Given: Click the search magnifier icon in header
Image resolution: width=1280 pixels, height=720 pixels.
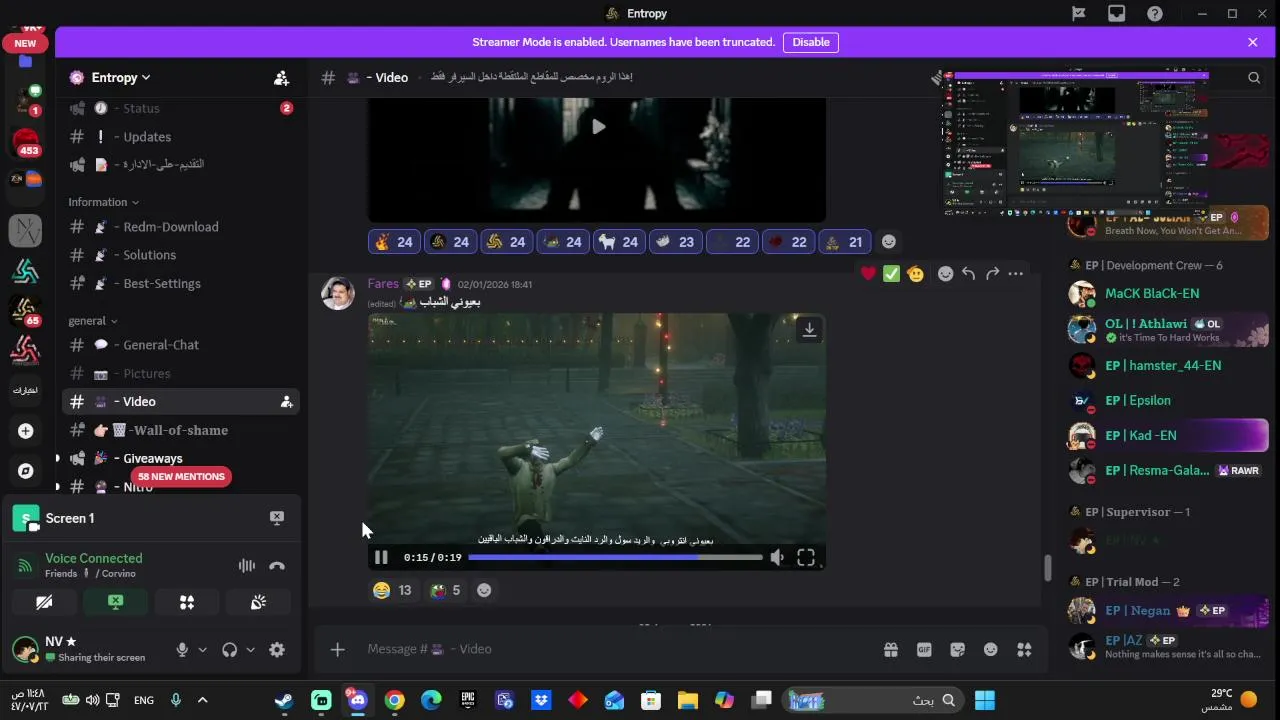Looking at the screenshot, I should point(1254,78).
